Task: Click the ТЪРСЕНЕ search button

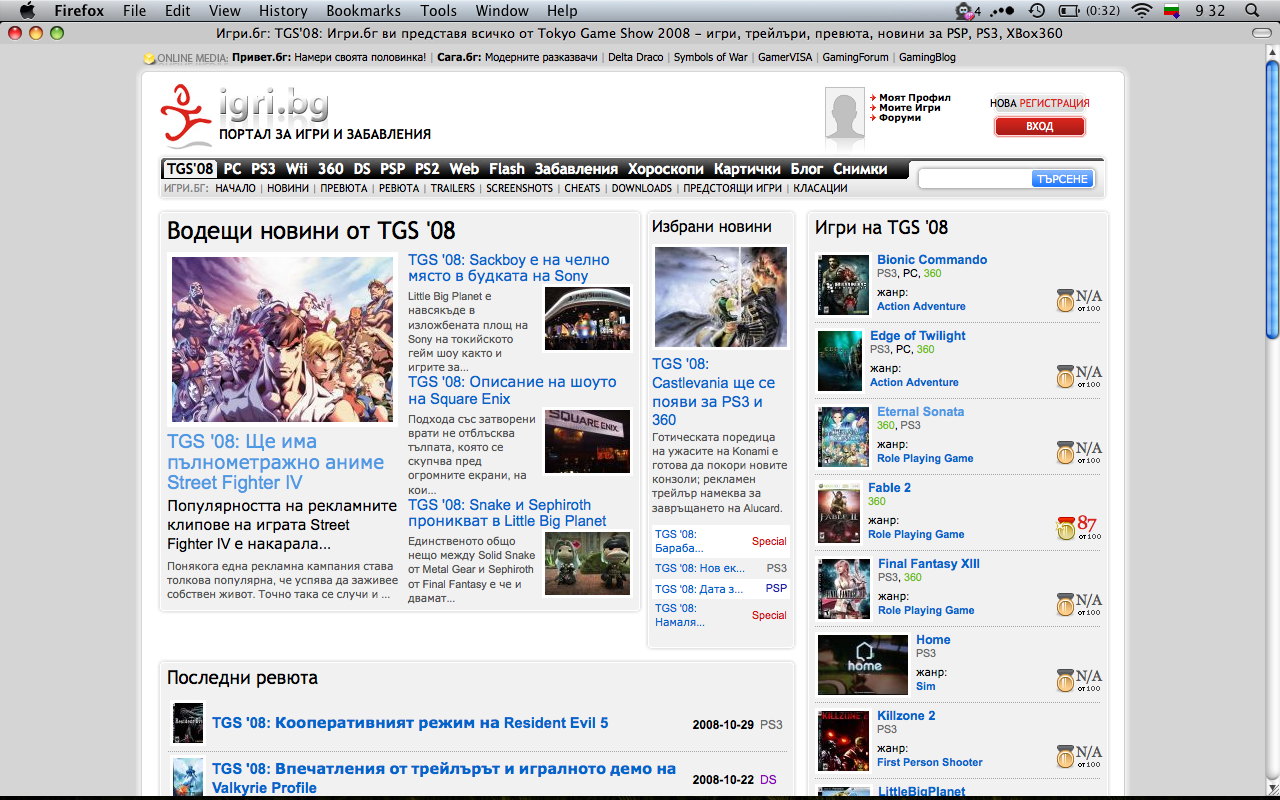Action: click(x=1062, y=179)
